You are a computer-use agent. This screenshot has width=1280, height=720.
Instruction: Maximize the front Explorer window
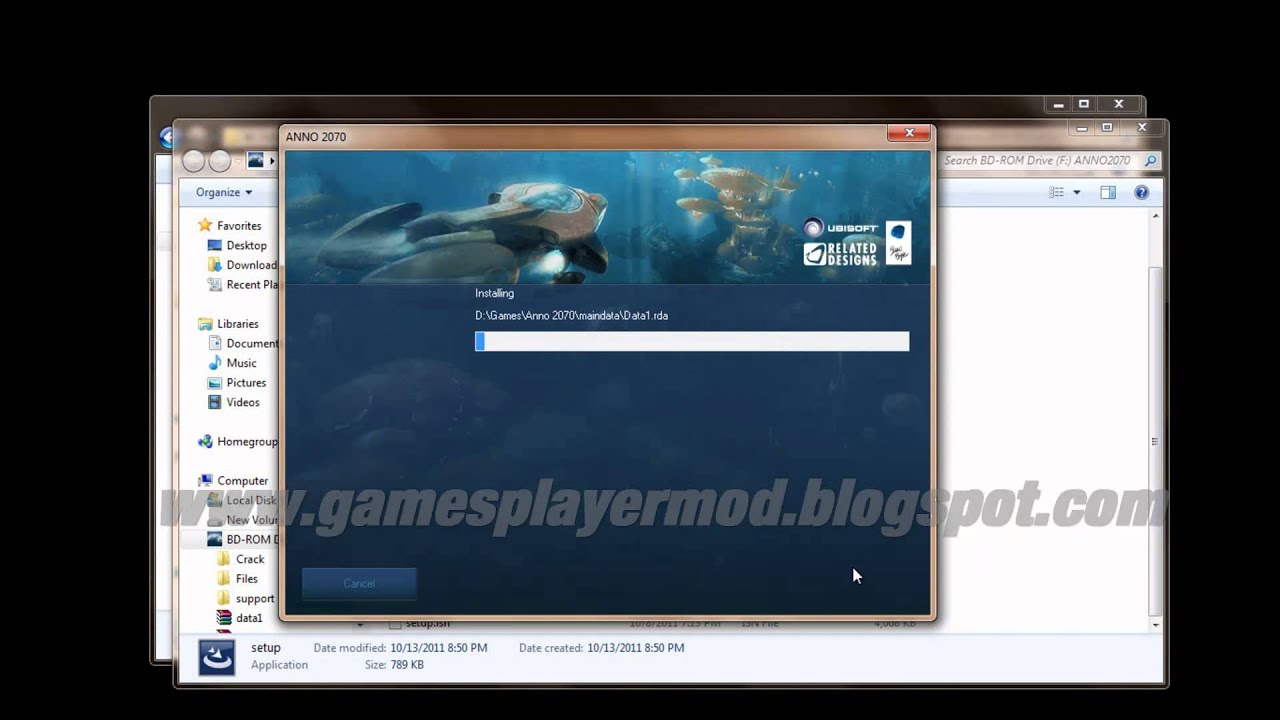pyautogui.click(x=1107, y=127)
